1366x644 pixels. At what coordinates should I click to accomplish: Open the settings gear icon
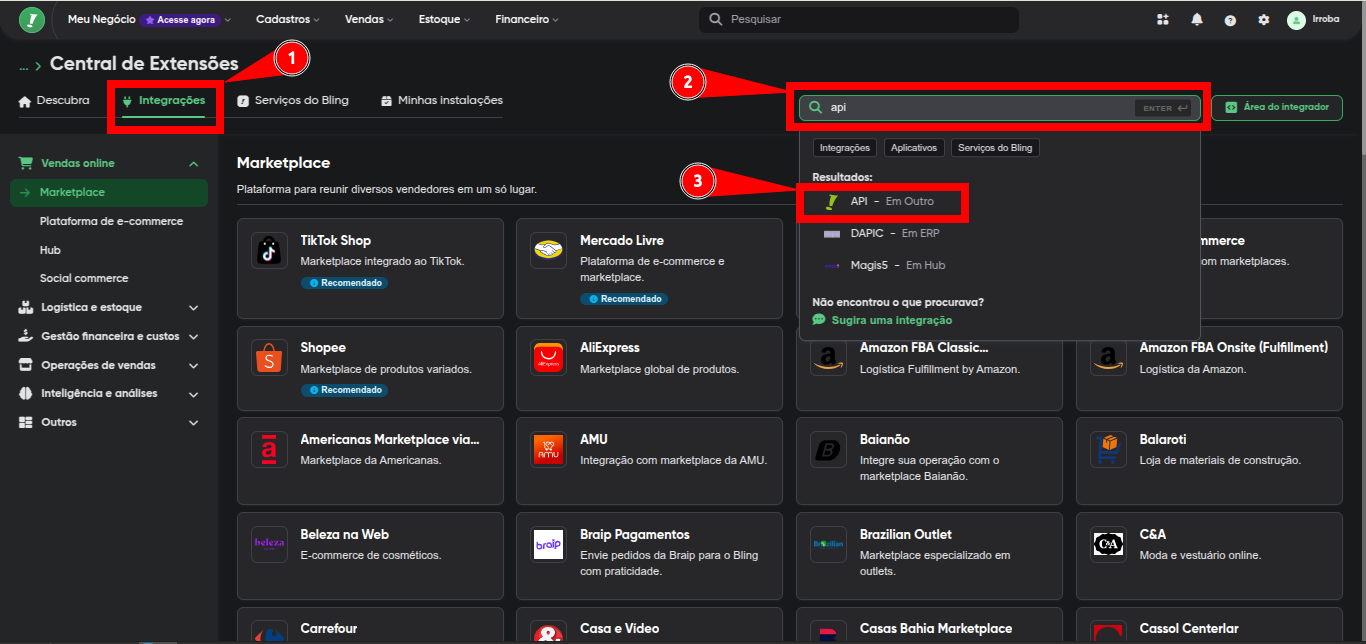click(x=1264, y=20)
